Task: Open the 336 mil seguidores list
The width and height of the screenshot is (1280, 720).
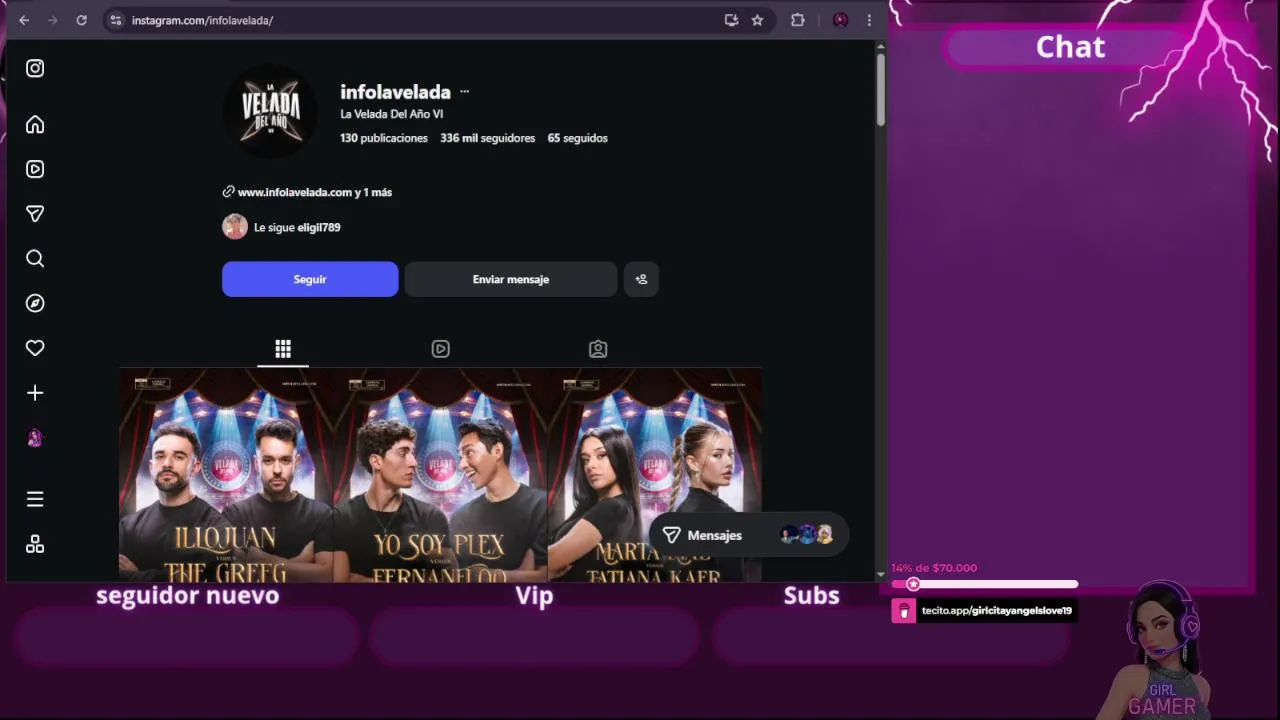Action: [488, 138]
